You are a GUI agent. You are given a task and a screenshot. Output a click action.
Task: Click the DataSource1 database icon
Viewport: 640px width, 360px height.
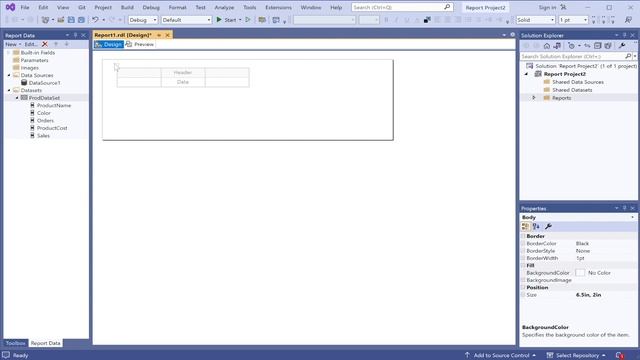tap(24, 82)
